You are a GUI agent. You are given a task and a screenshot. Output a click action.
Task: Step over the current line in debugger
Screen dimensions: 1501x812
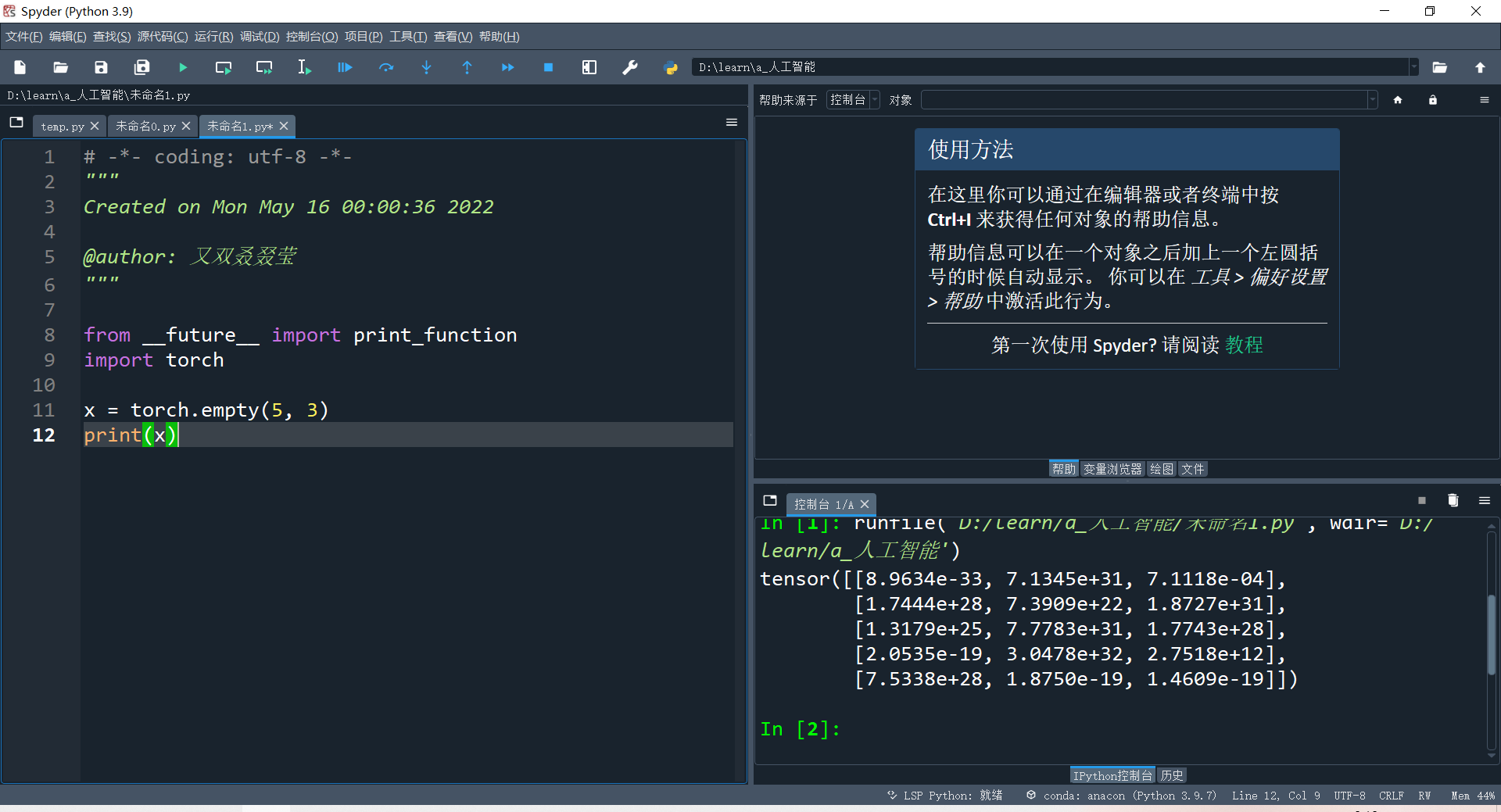coord(386,67)
